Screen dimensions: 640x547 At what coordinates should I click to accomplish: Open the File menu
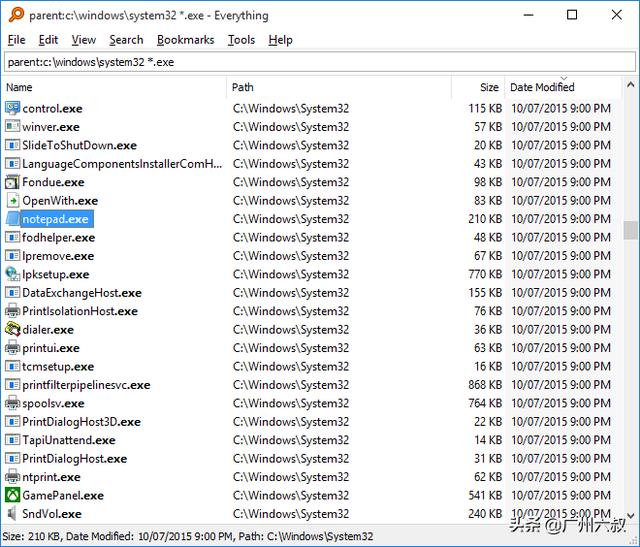16,40
